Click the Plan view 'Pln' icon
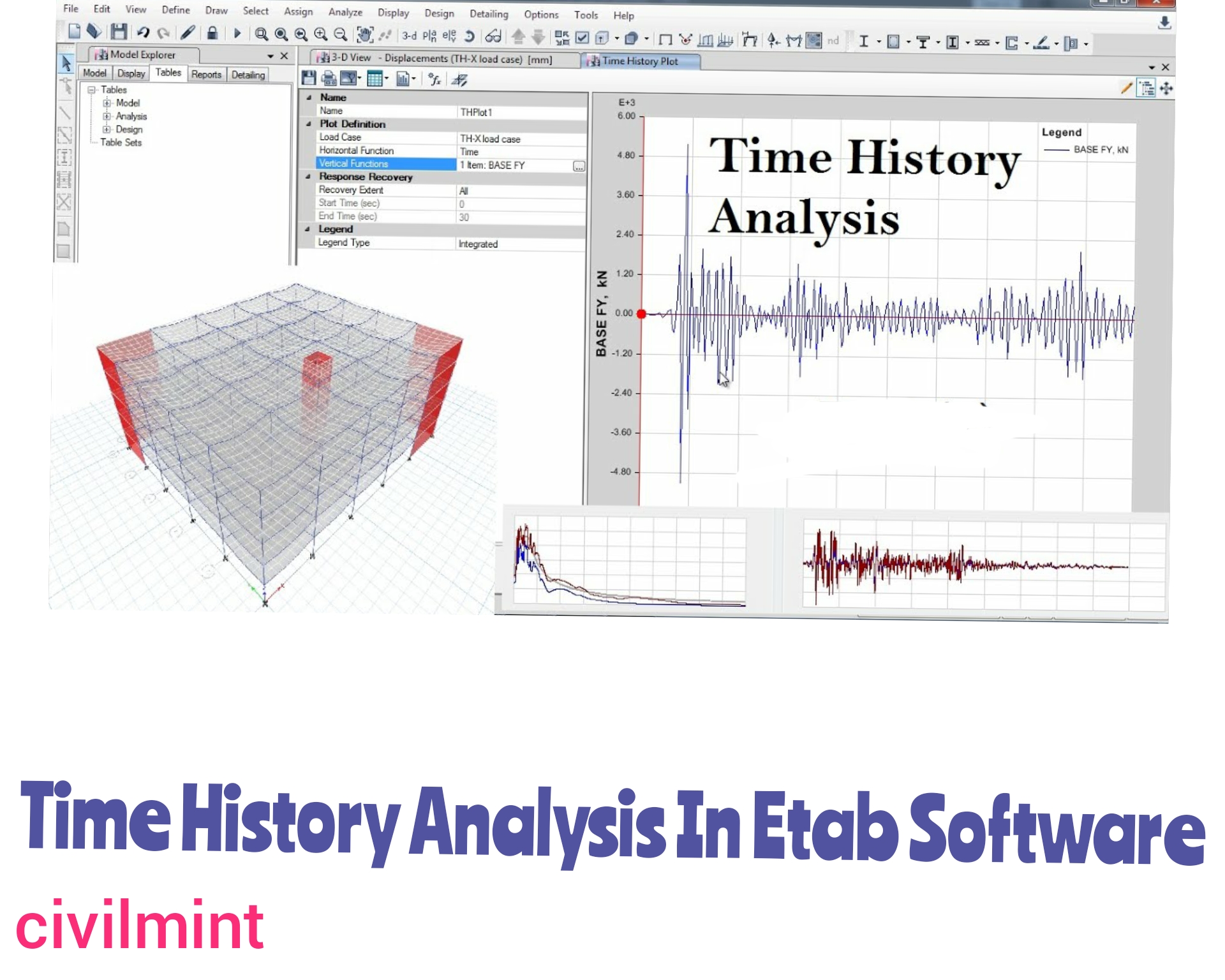 tap(429, 36)
